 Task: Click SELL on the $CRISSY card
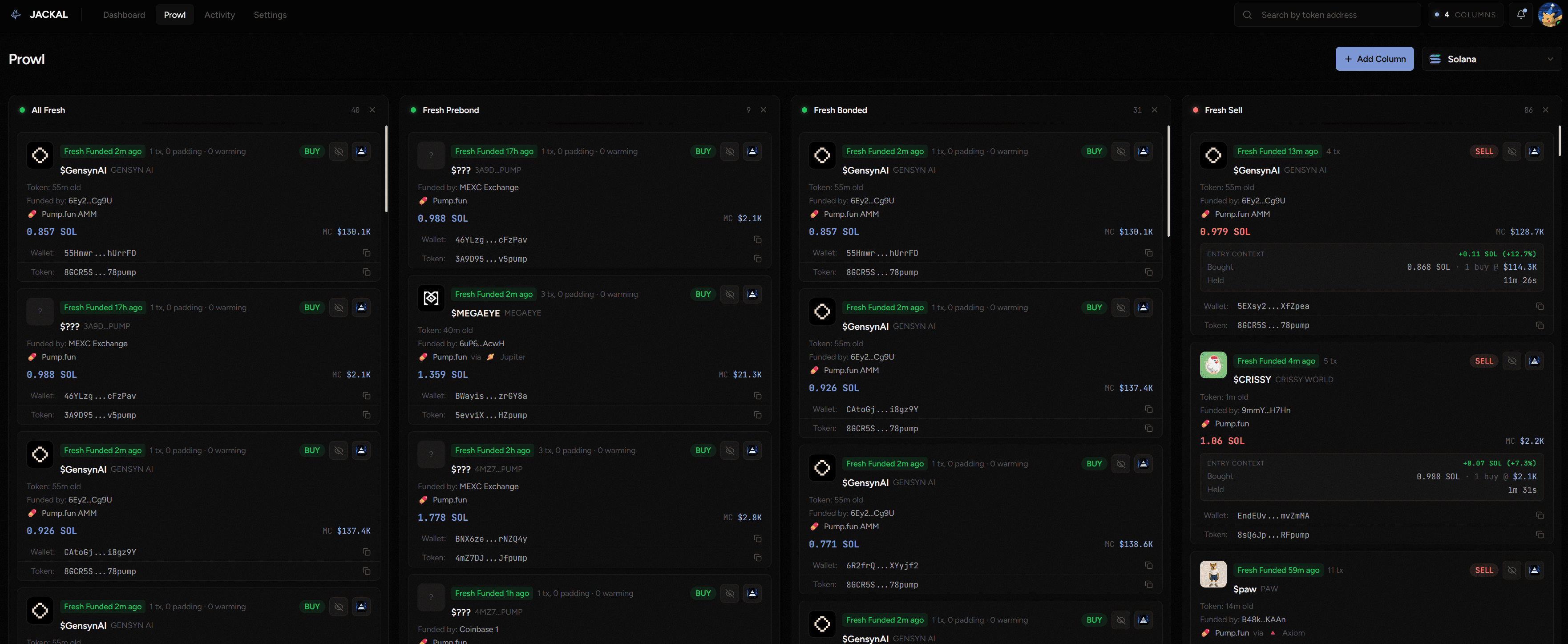[x=1484, y=361]
